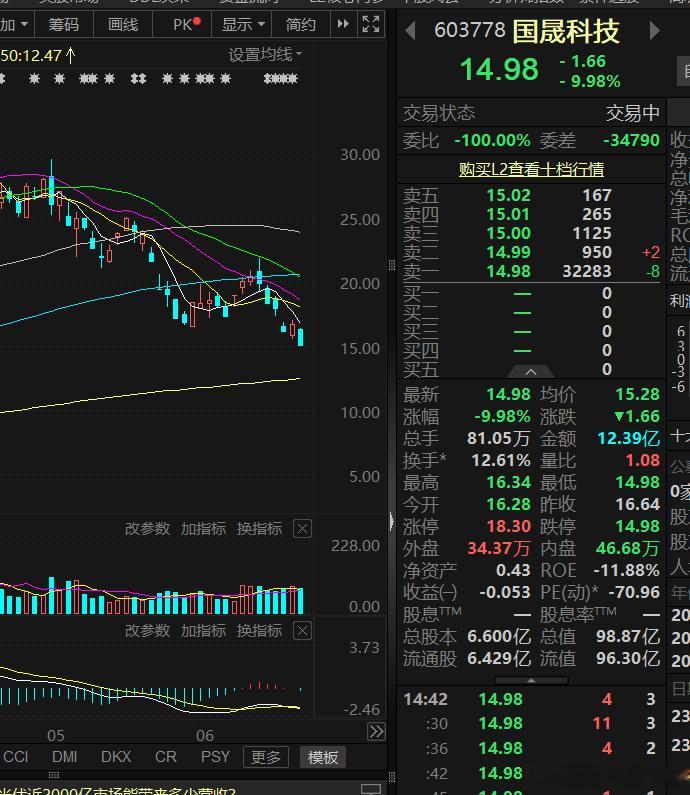Click 量比 volume ratio 1.08

click(x=642, y=460)
